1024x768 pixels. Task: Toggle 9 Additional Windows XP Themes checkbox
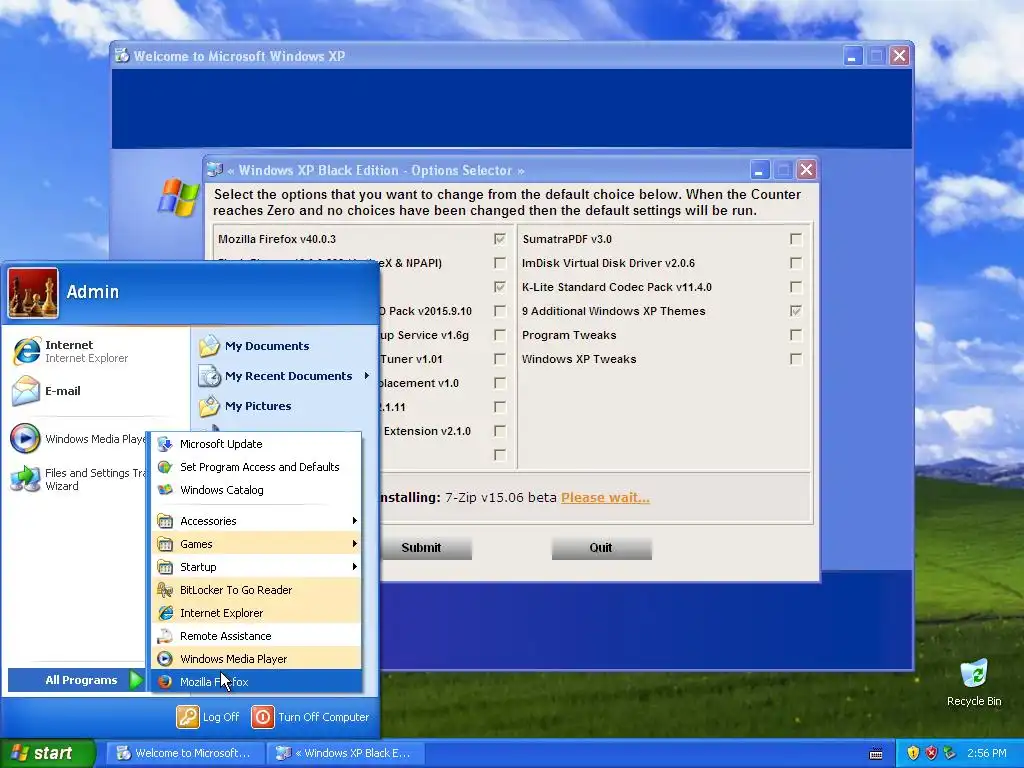click(x=795, y=311)
